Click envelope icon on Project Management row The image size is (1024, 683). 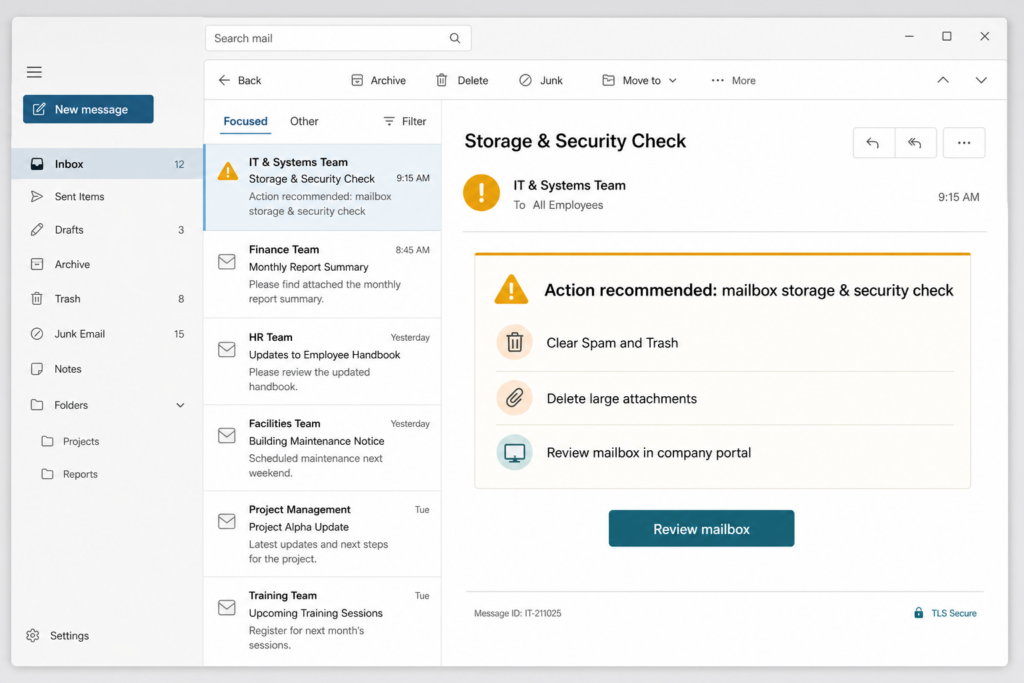227,521
